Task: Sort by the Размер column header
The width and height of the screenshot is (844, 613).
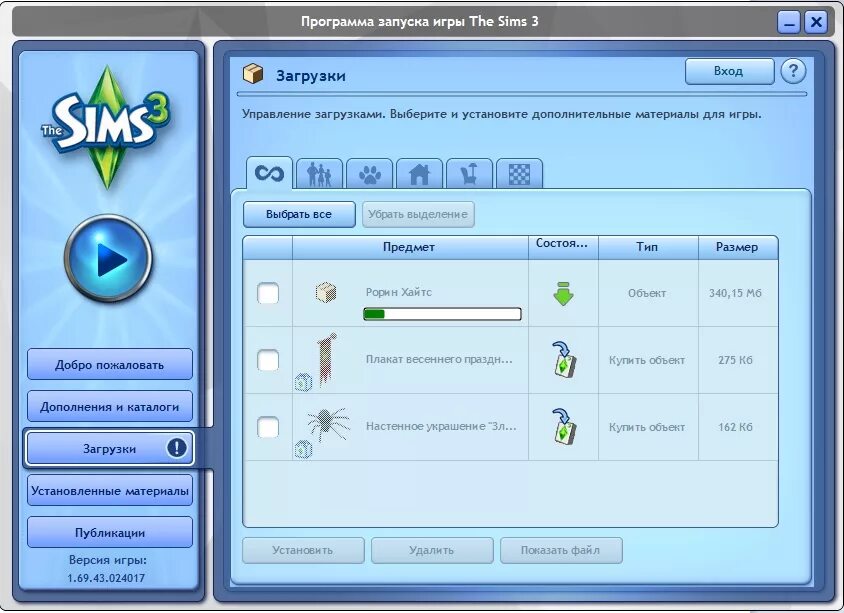Action: pyautogui.click(x=738, y=247)
